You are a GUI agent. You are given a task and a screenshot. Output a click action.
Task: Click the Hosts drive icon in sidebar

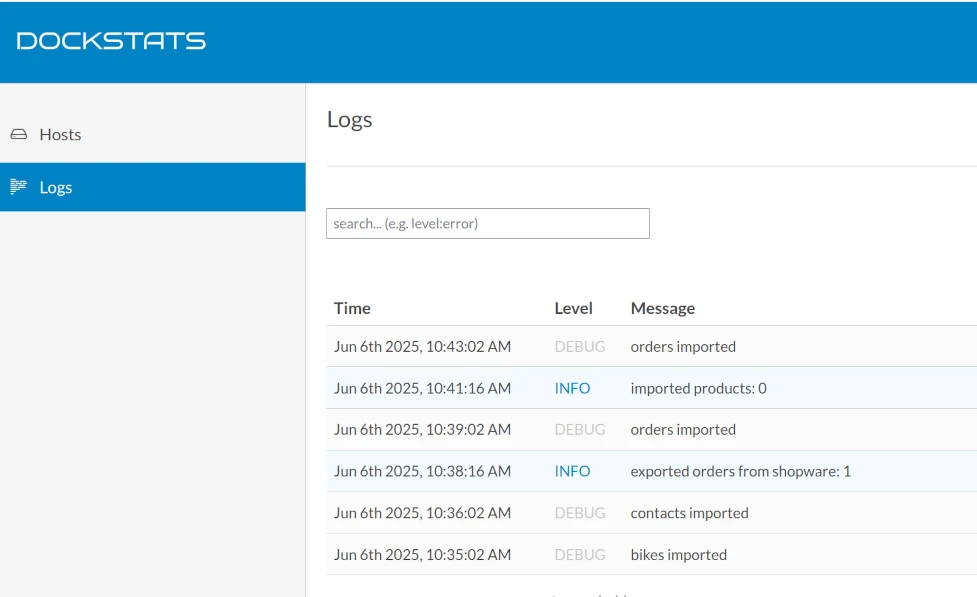[x=19, y=134]
